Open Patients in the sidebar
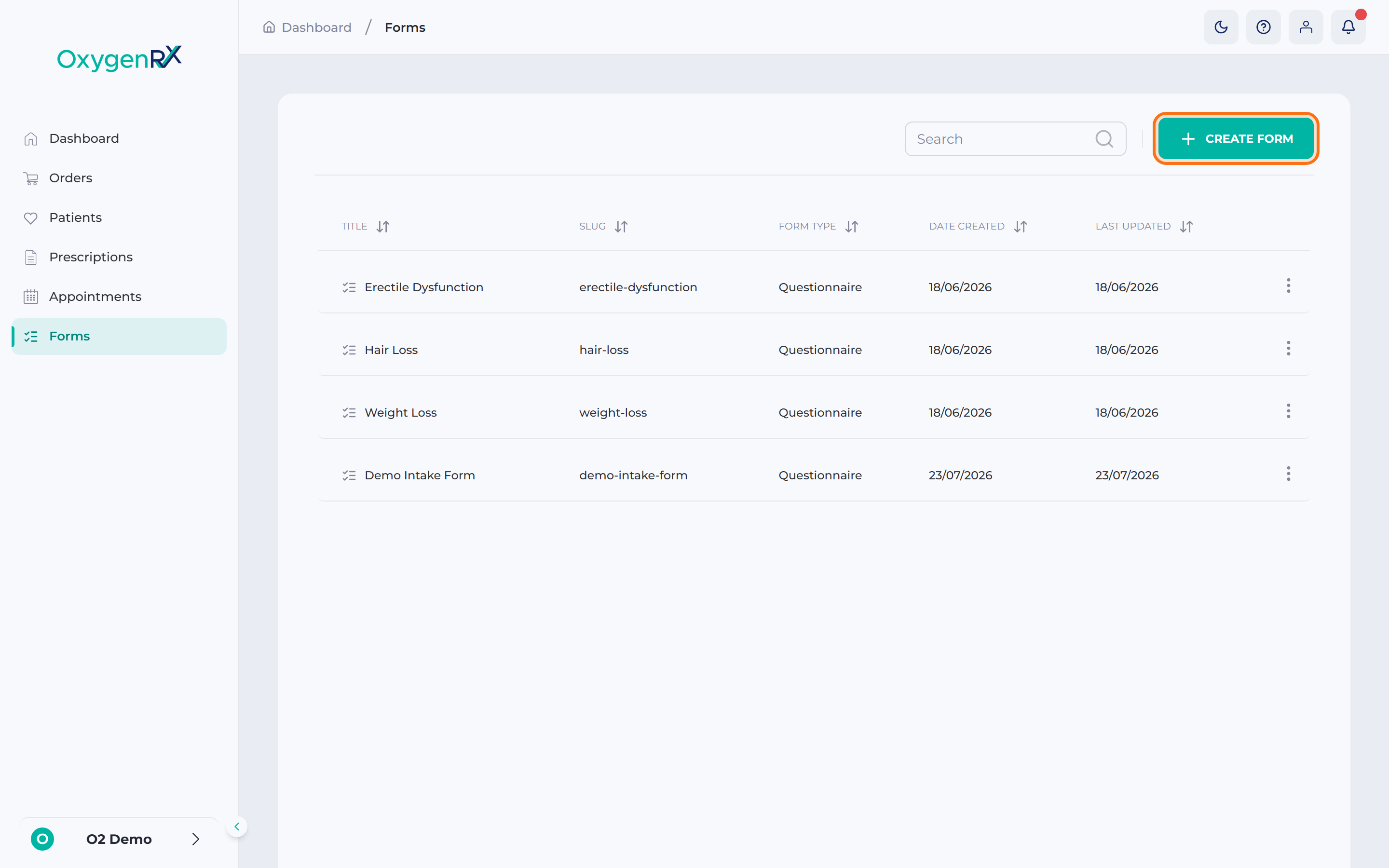The image size is (1389, 868). tap(119, 217)
